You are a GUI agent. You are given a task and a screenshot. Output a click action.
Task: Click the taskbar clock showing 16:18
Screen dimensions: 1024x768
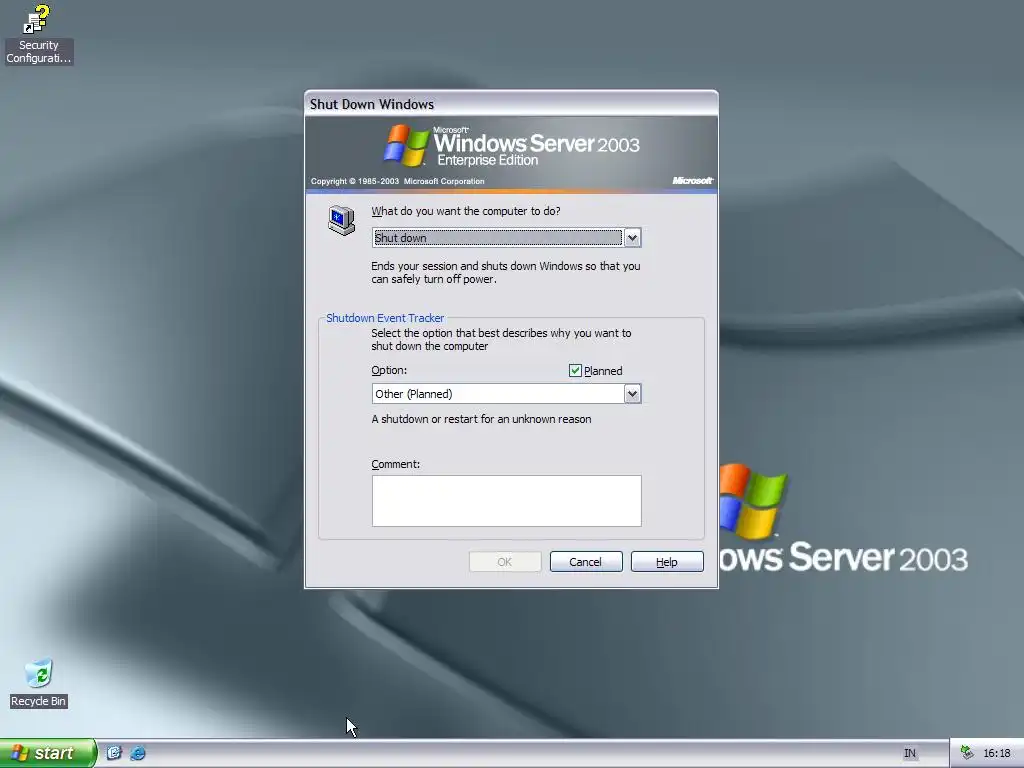click(997, 754)
